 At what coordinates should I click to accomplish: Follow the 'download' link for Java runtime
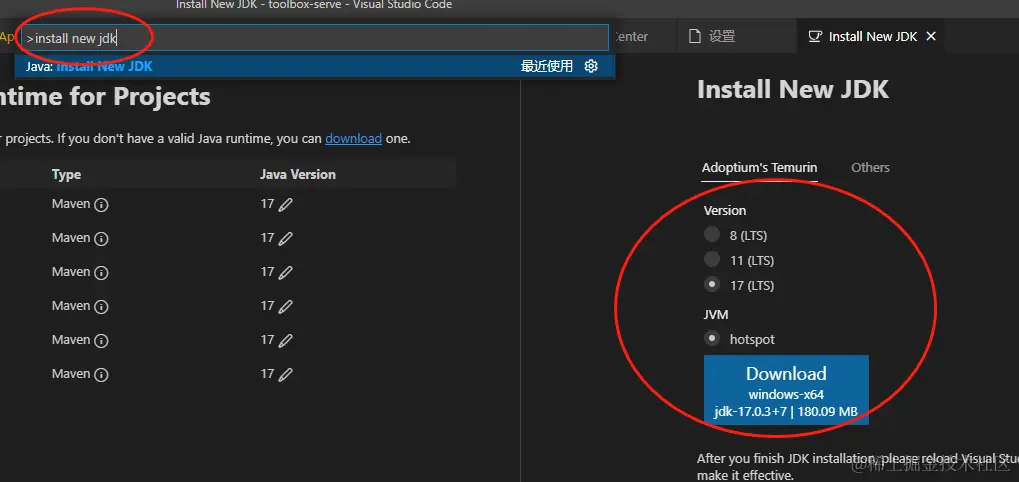[x=354, y=138]
